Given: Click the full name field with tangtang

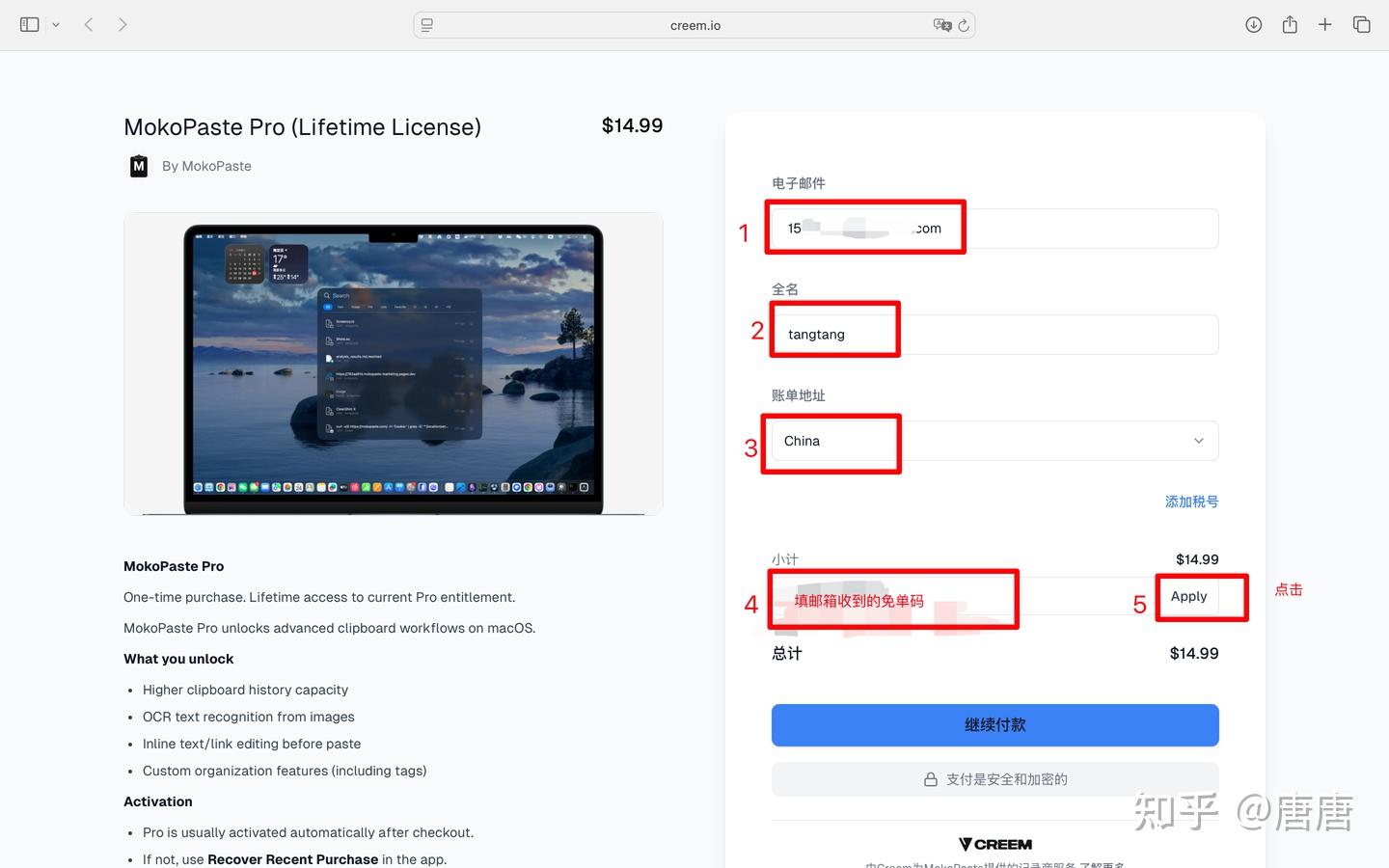Looking at the screenshot, I should tap(994, 335).
